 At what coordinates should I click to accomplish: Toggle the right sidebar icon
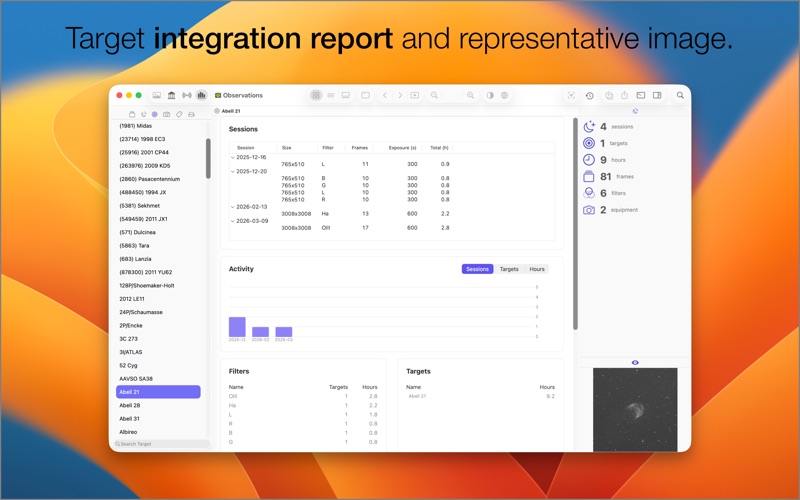657,95
